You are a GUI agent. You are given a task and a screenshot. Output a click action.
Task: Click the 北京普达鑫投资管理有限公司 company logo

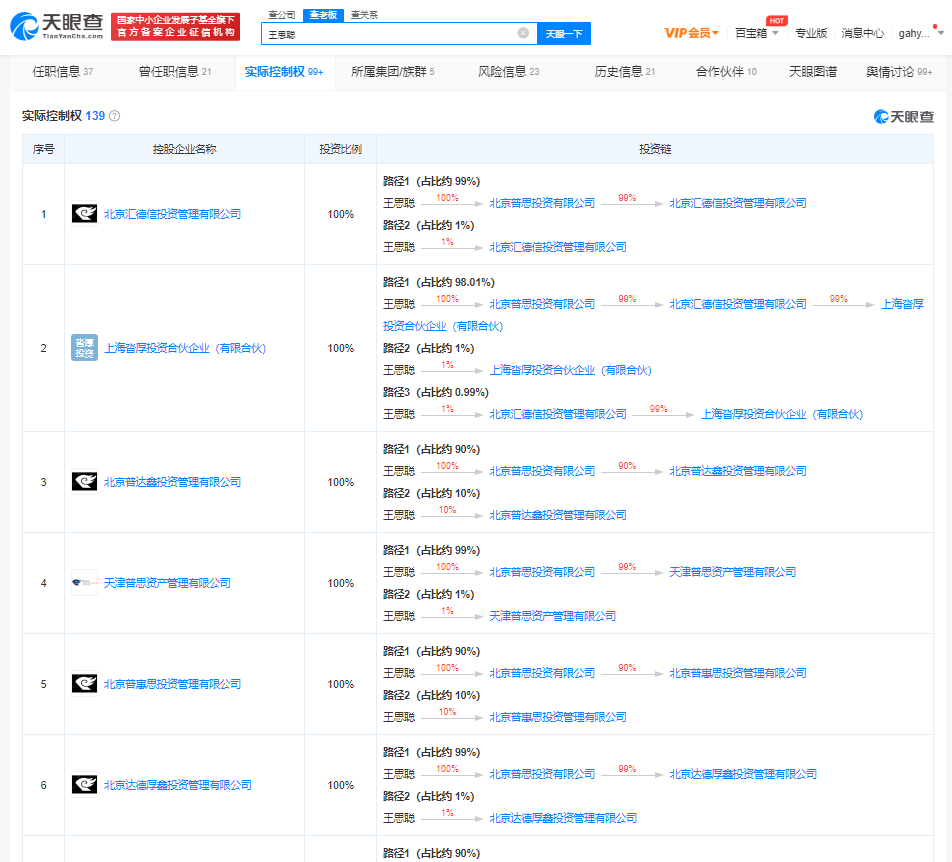(x=84, y=482)
